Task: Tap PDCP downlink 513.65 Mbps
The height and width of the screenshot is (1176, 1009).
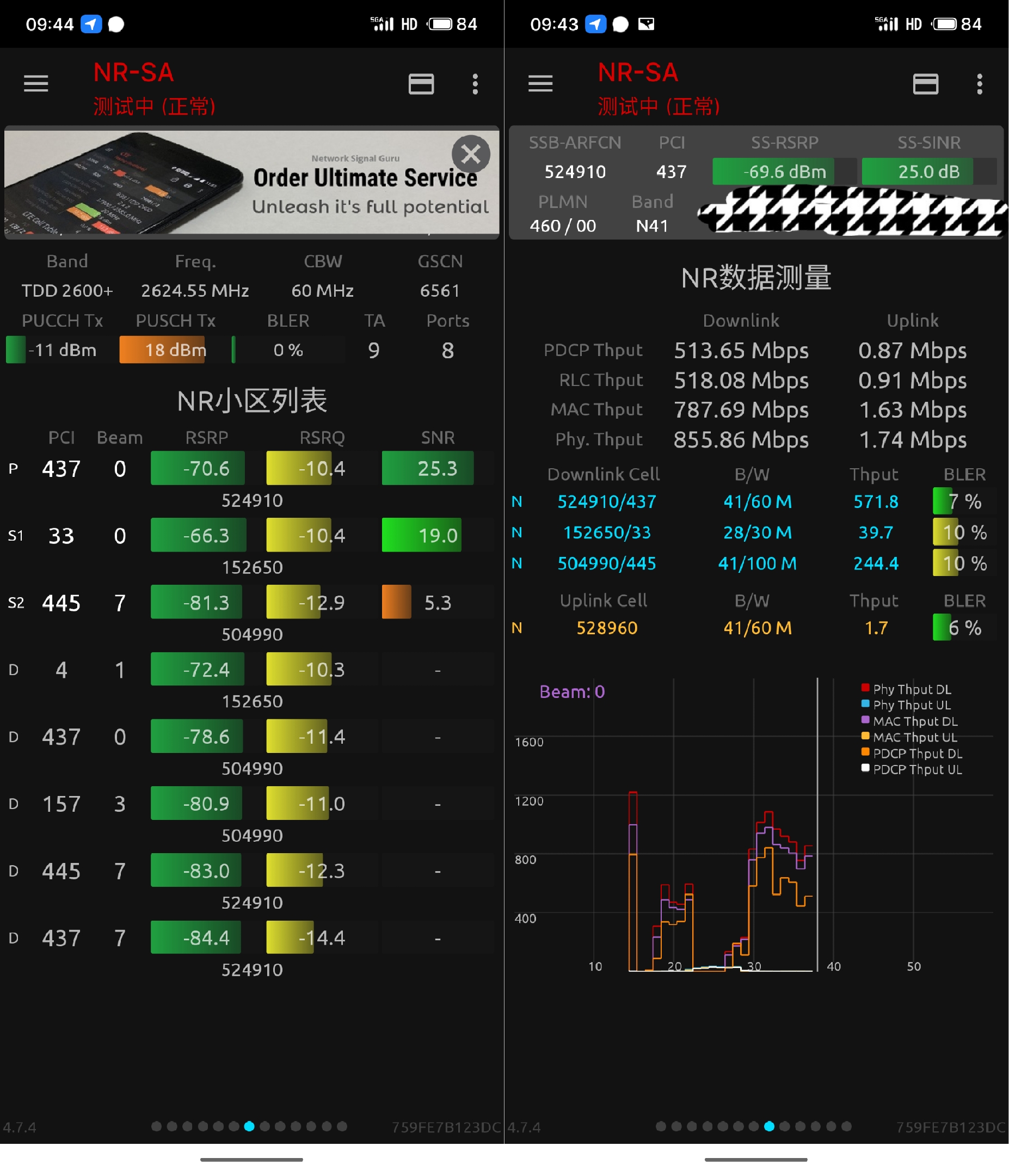Action: click(x=741, y=350)
